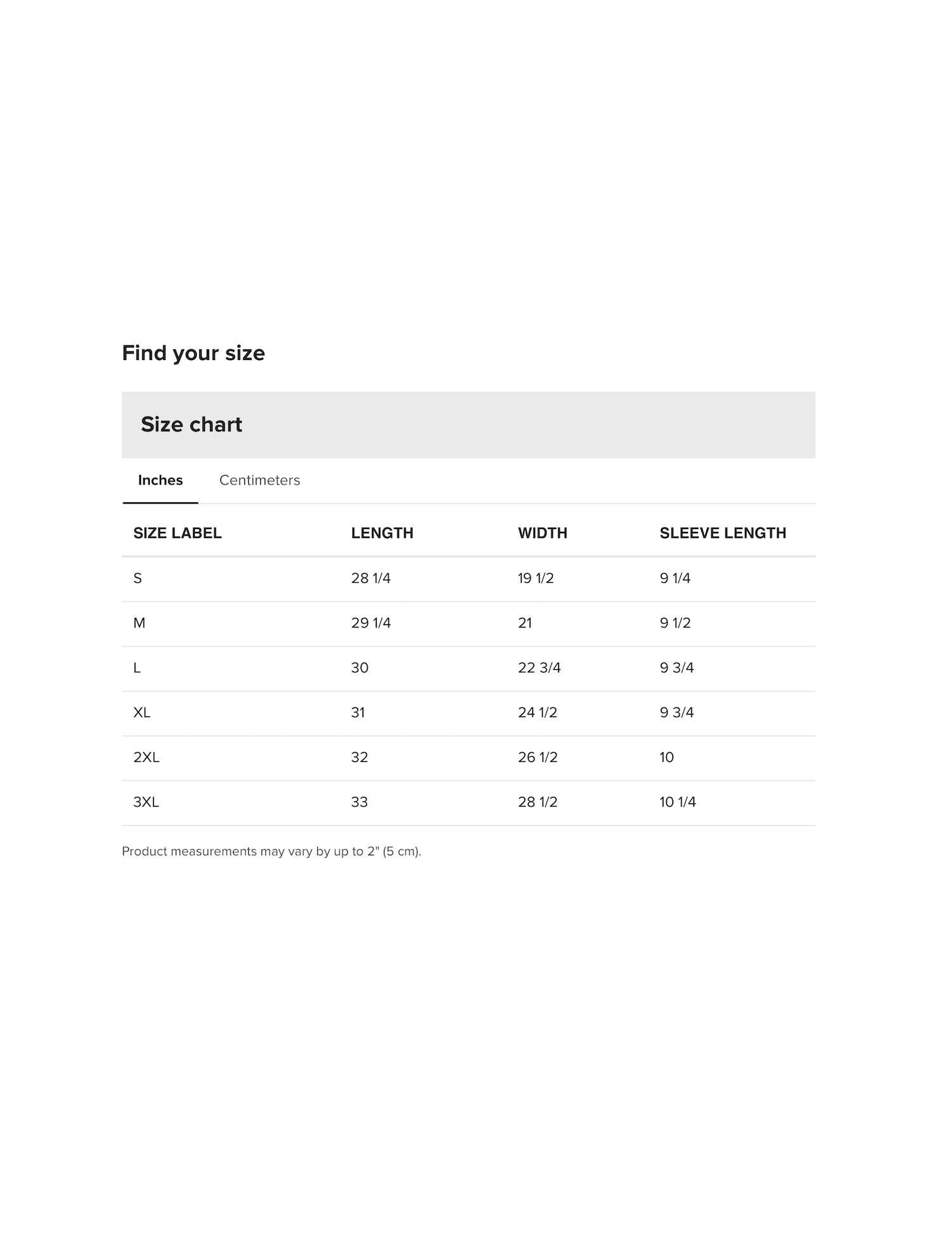Select the M size row label
The width and height of the screenshot is (952, 1256).
(x=139, y=623)
